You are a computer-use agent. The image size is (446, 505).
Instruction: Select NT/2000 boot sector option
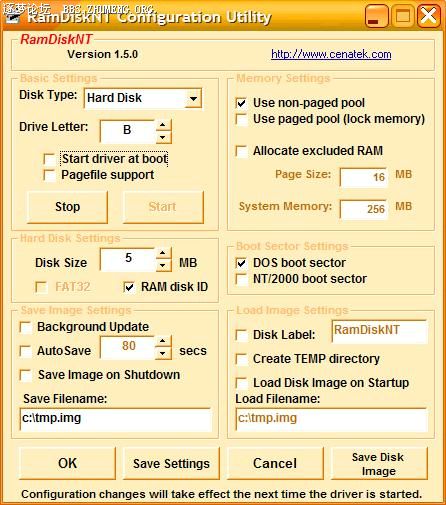tap(241, 279)
